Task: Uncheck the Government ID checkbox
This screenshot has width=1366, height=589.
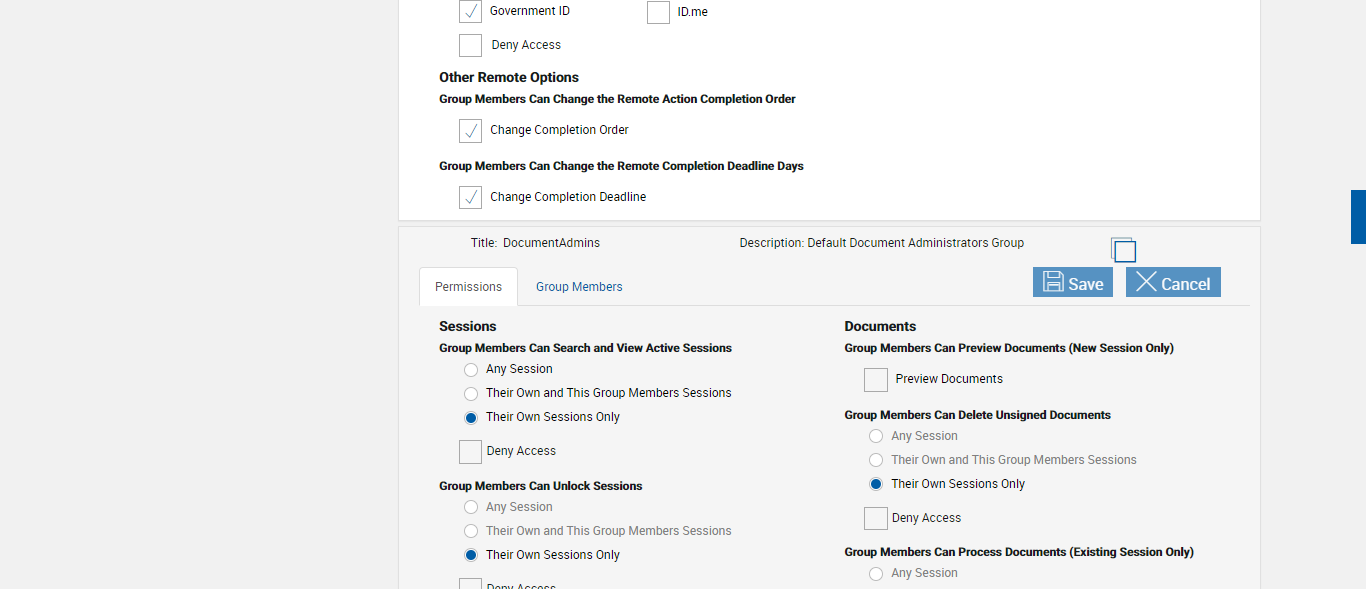Action: [471, 12]
